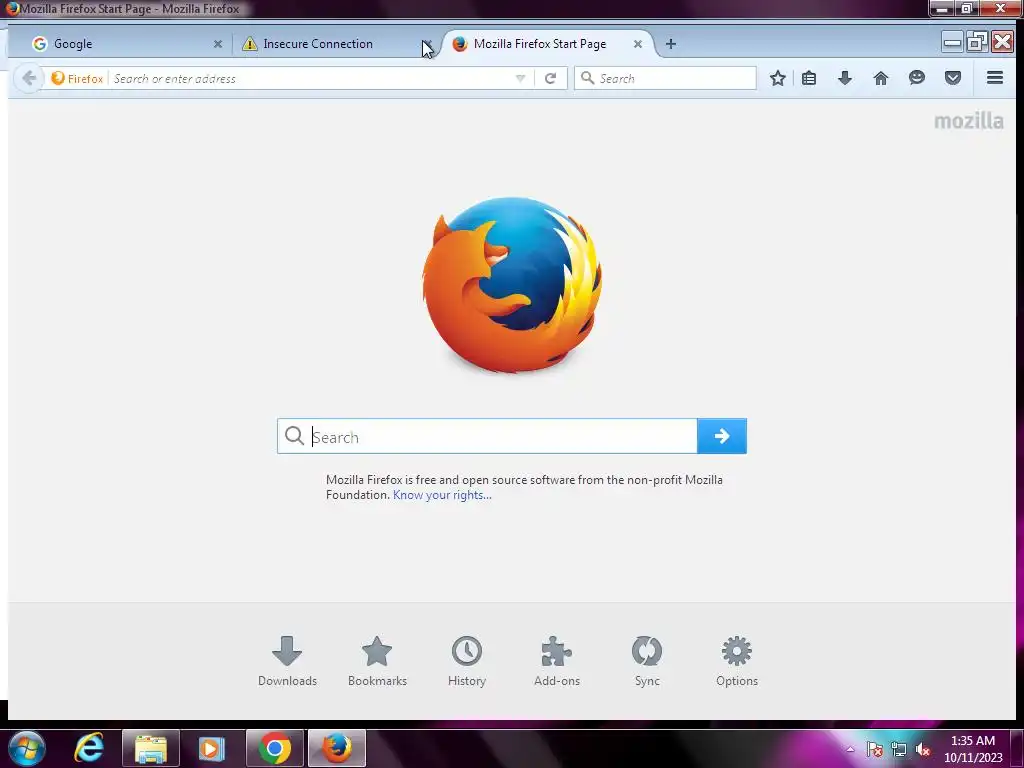Bookmark this page with the star icon
1024x768 pixels.
pos(777,78)
